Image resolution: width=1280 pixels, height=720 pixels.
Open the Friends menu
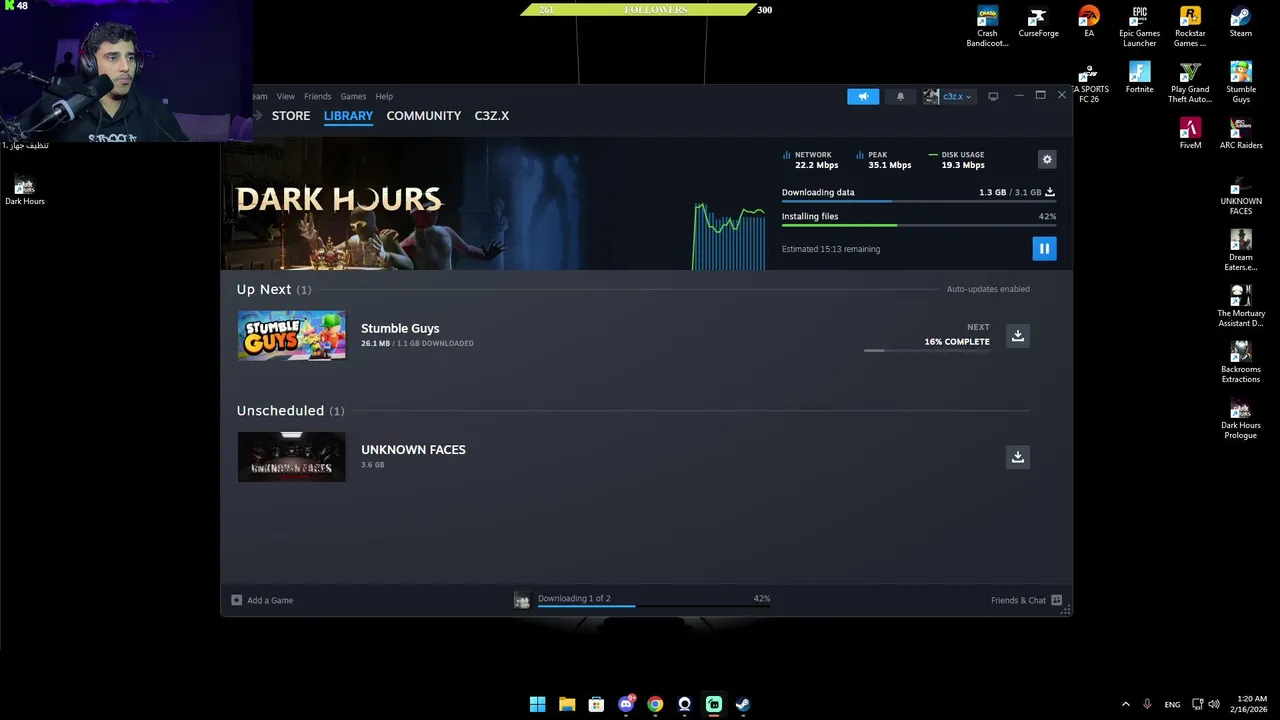tap(317, 96)
